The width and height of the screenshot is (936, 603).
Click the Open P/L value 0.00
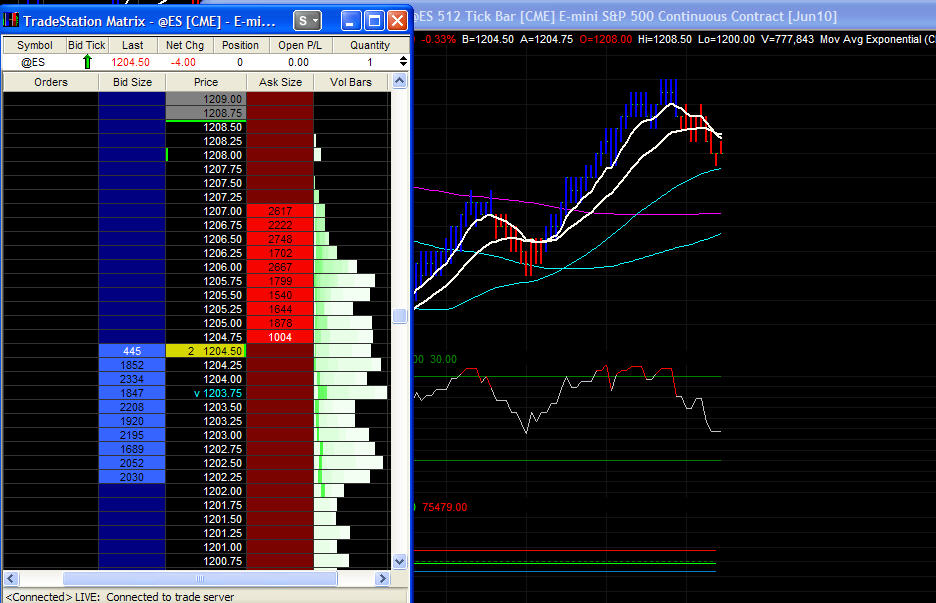tap(298, 62)
